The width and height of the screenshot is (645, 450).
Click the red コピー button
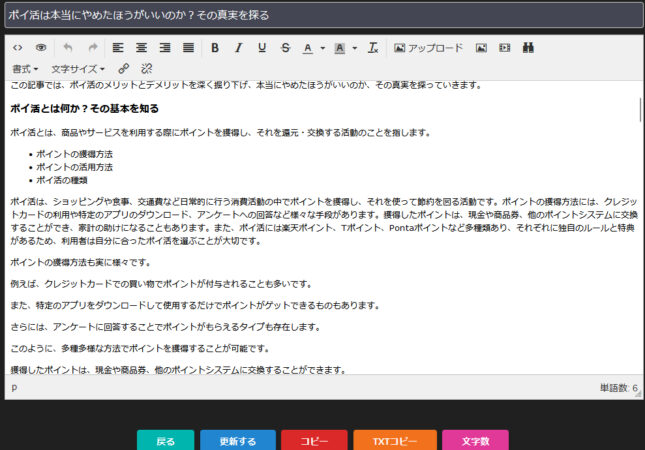pyautogui.click(x=314, y=441)
